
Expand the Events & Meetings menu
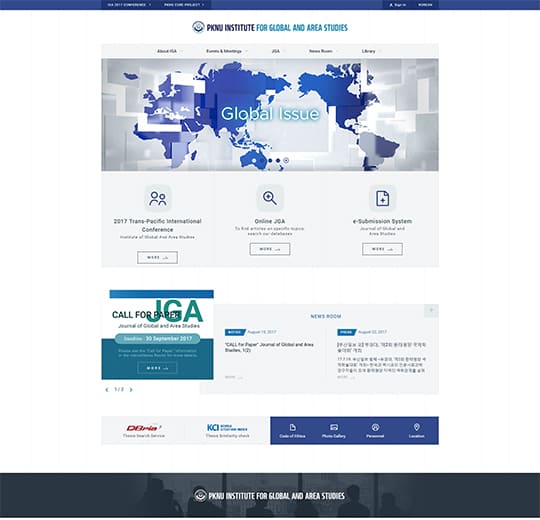tap(225, 51)
